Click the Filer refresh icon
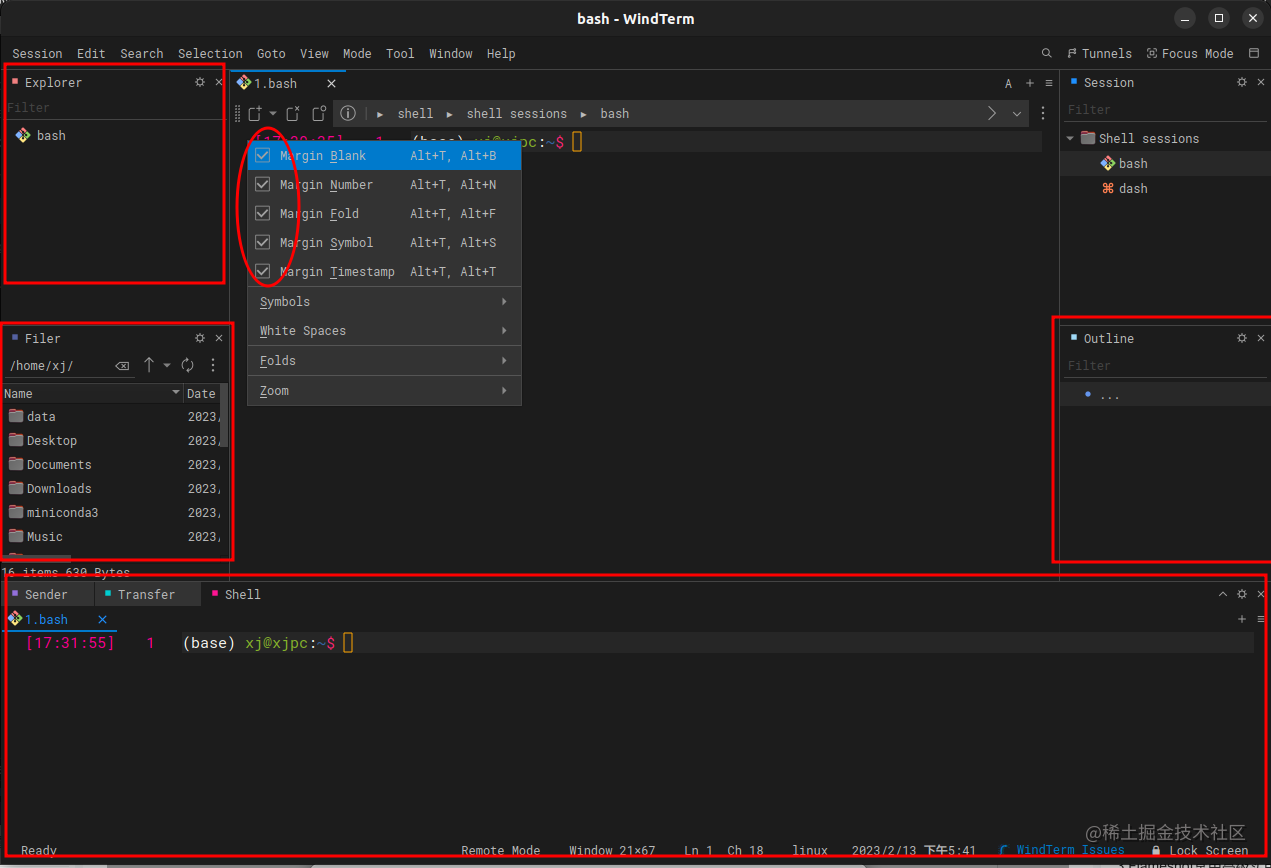Viewport: 1271px width, 868px height. [x=187, y=366]
